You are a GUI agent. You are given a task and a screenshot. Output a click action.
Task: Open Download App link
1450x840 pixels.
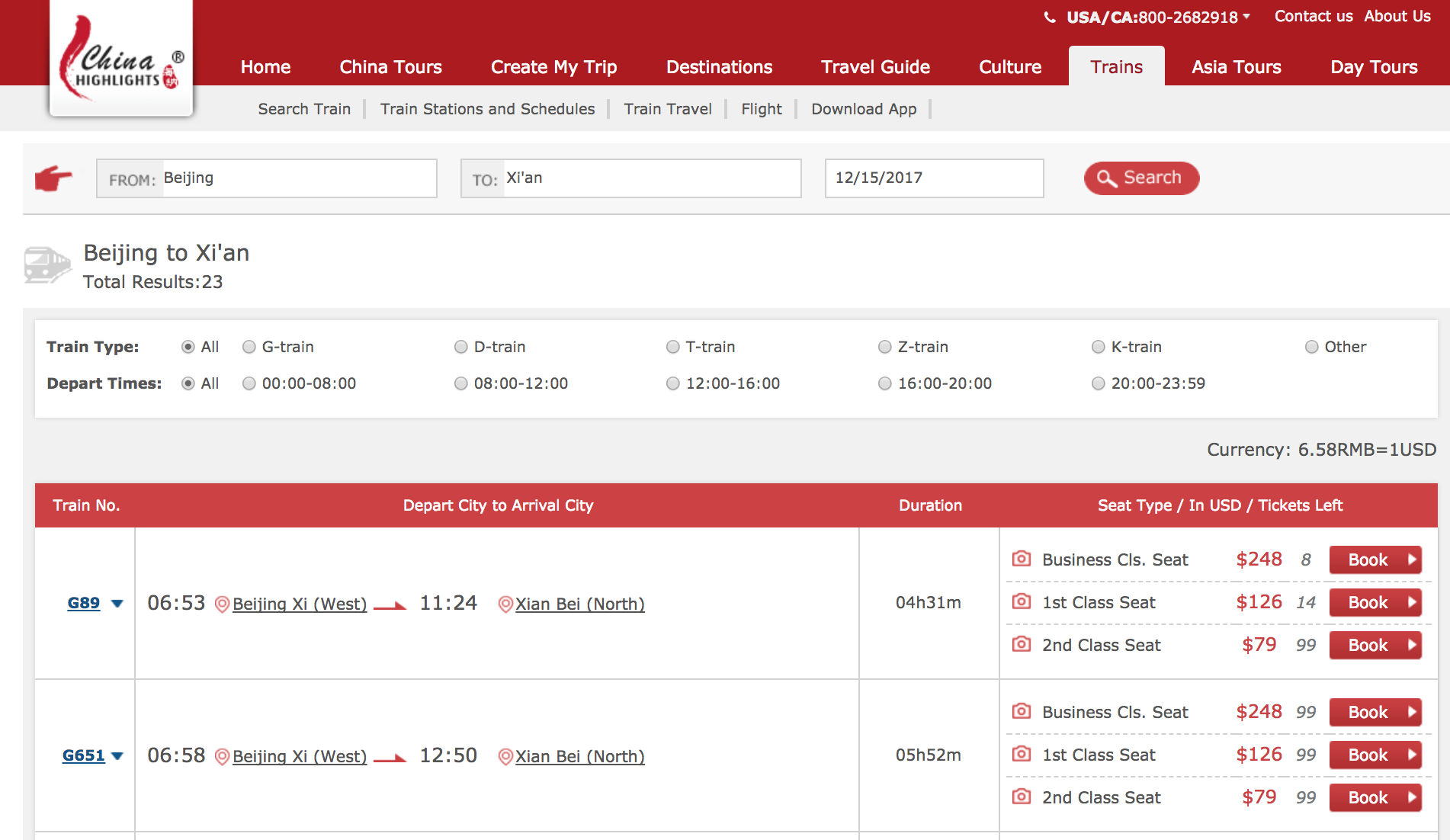864,109
